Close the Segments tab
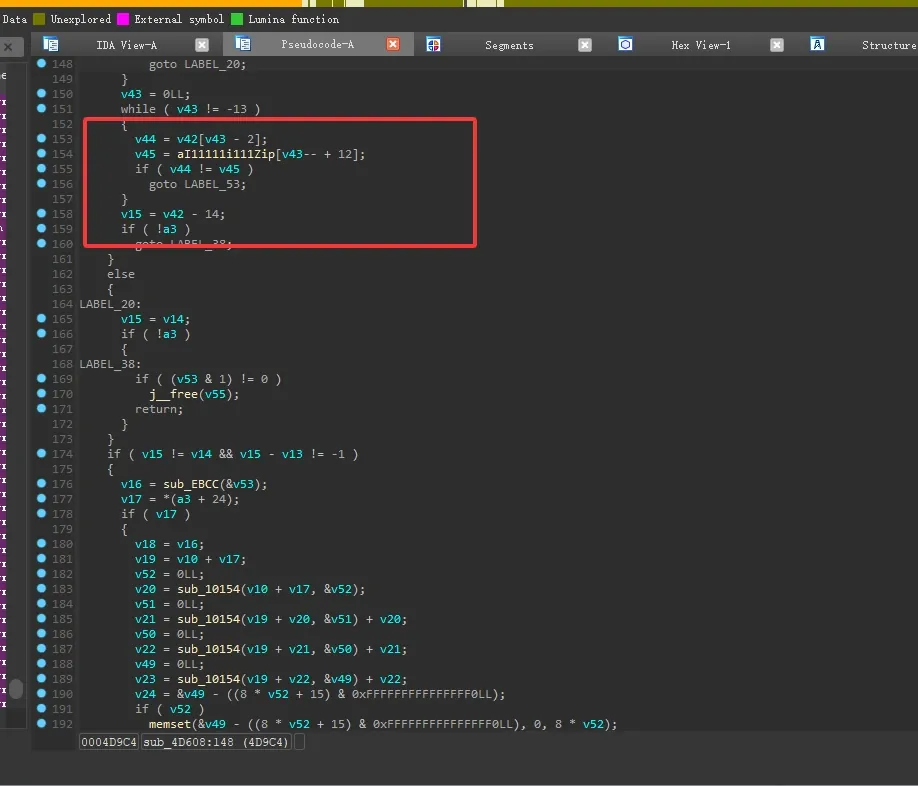 [585, 45]
